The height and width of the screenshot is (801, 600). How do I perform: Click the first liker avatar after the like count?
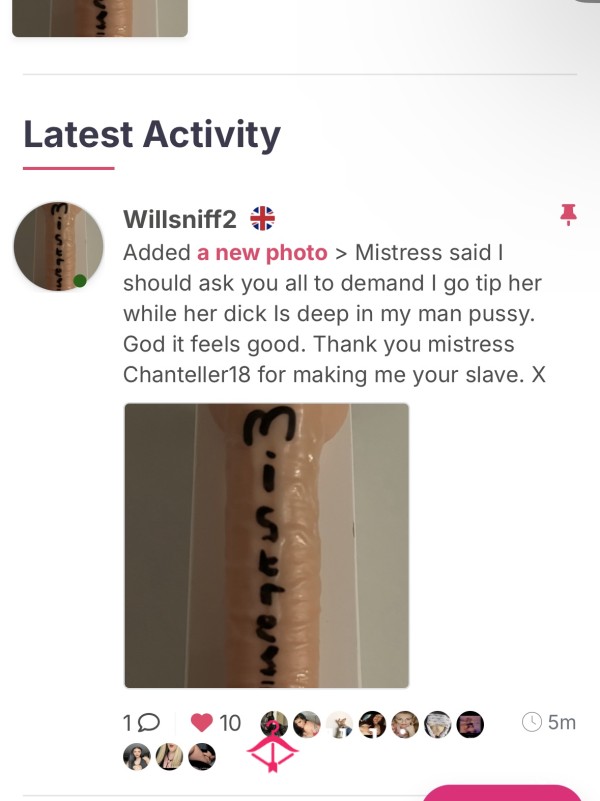coord(274,724)
